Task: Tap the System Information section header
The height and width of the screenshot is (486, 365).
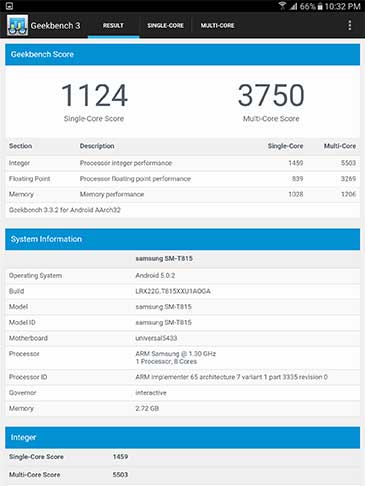Action: pyautogui.click(x=182, y=239)
